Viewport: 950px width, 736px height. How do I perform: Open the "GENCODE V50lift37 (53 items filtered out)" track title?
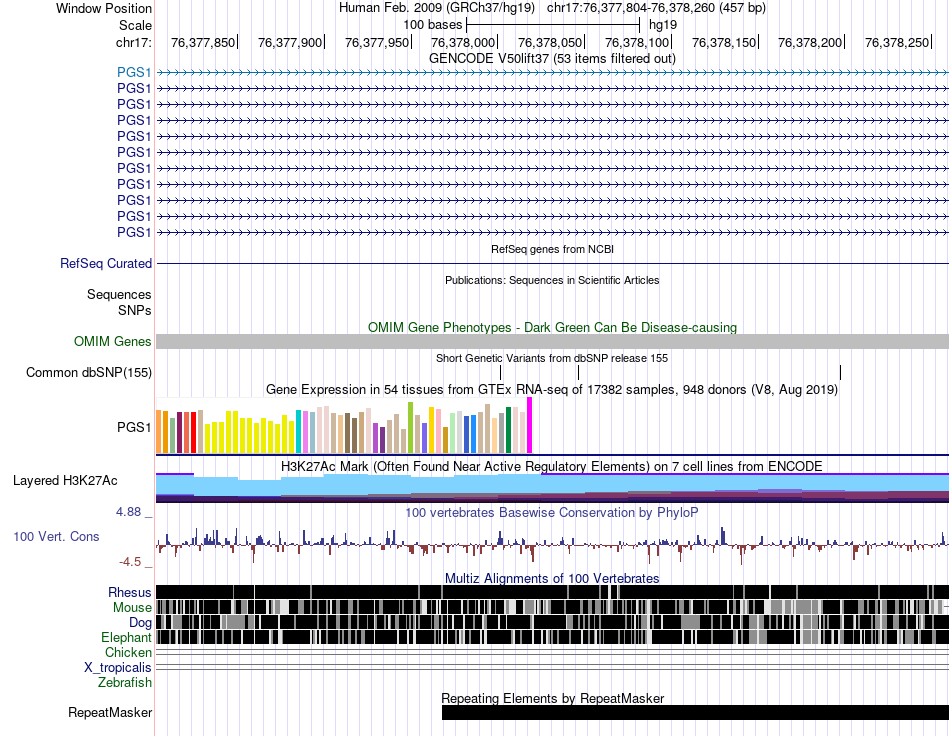tap(552, 58)
